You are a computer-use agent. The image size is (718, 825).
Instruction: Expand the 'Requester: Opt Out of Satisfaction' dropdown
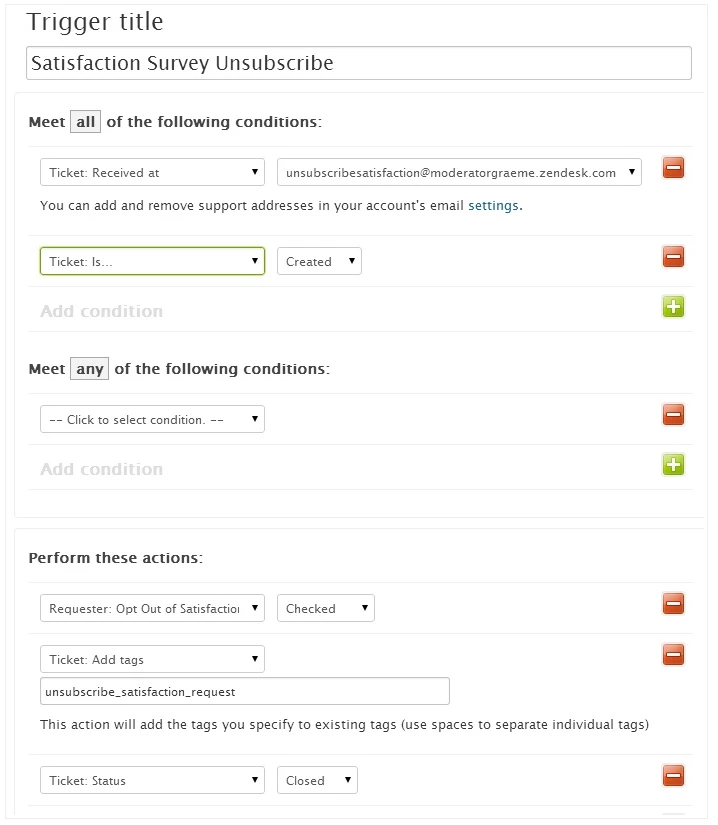(x=152, y=608)
